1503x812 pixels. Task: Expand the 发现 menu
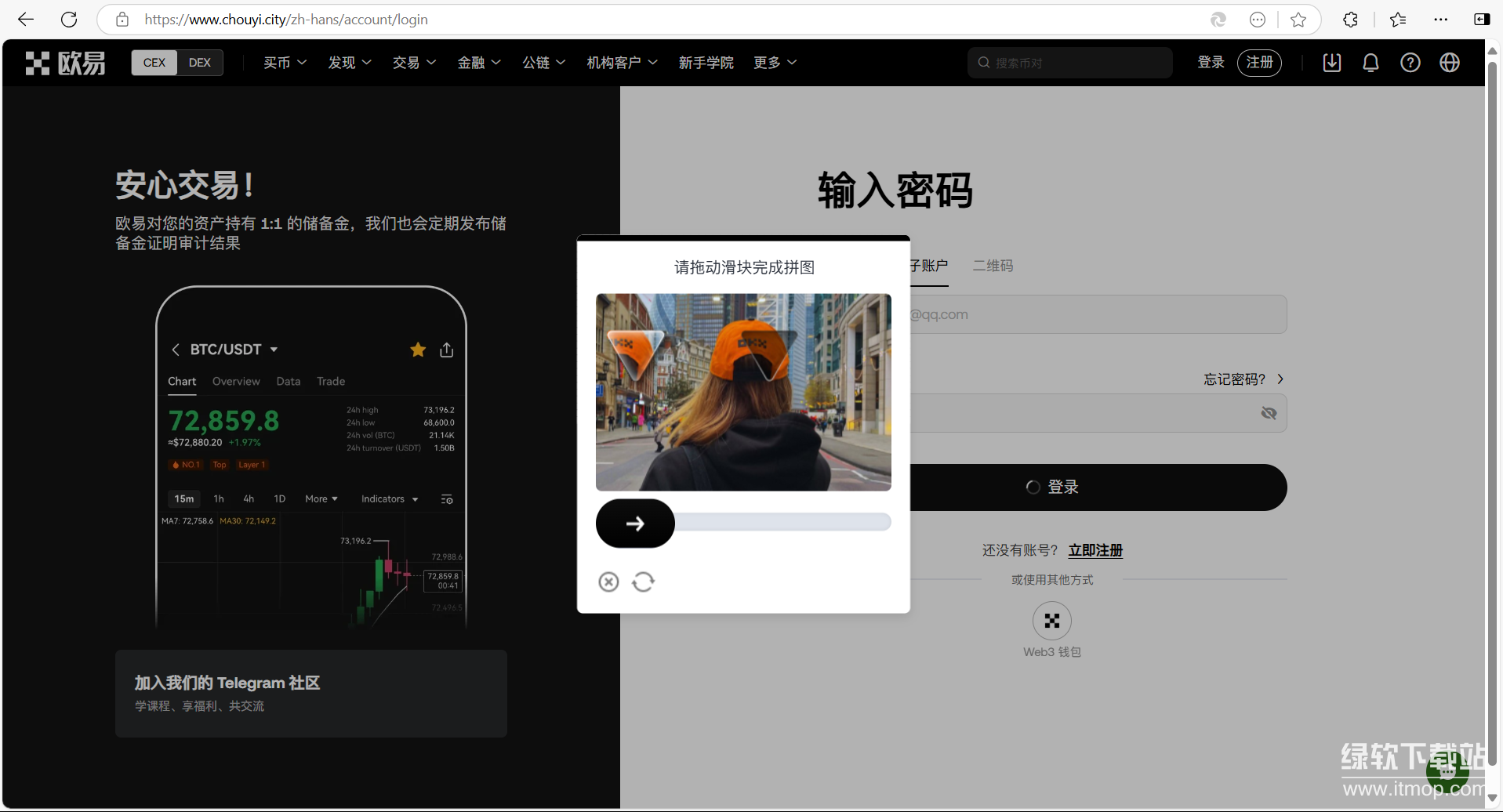click(x=350, y=63)
